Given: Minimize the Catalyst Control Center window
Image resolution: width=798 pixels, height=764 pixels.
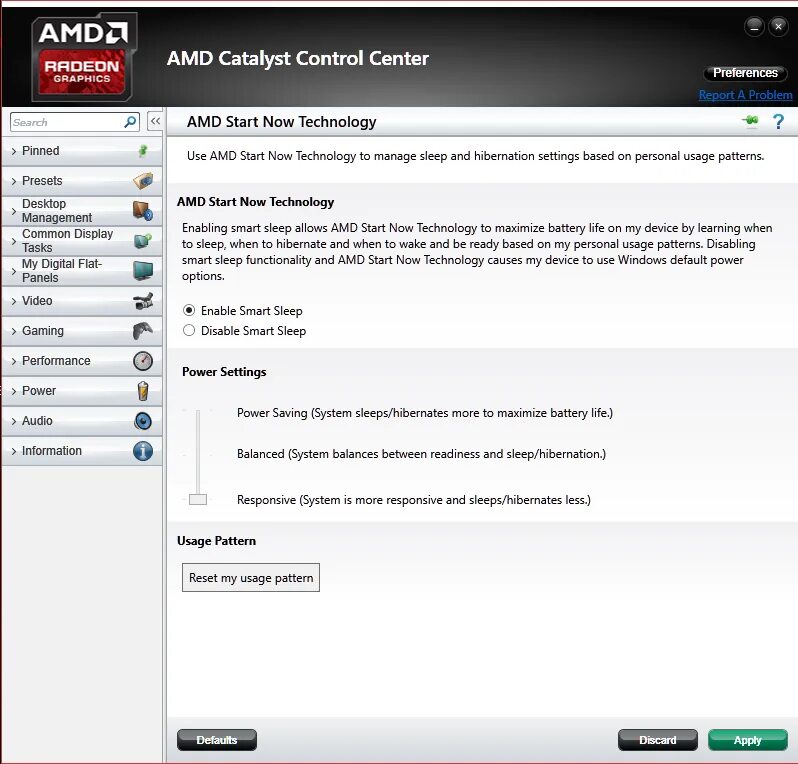Looking at the screenshot, I should click(754, 26).
